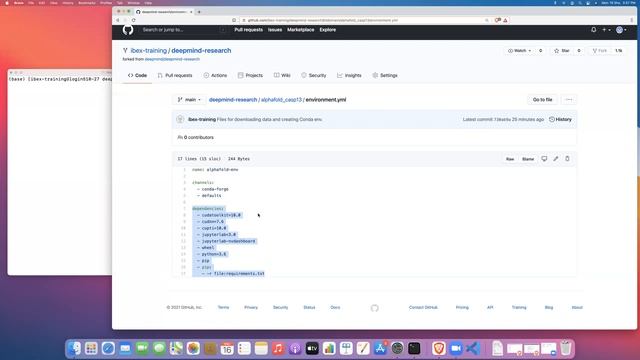Viewport: 640px width, 360px height.
Task: Open the notifications bell
Action: [x=593, y=30]
